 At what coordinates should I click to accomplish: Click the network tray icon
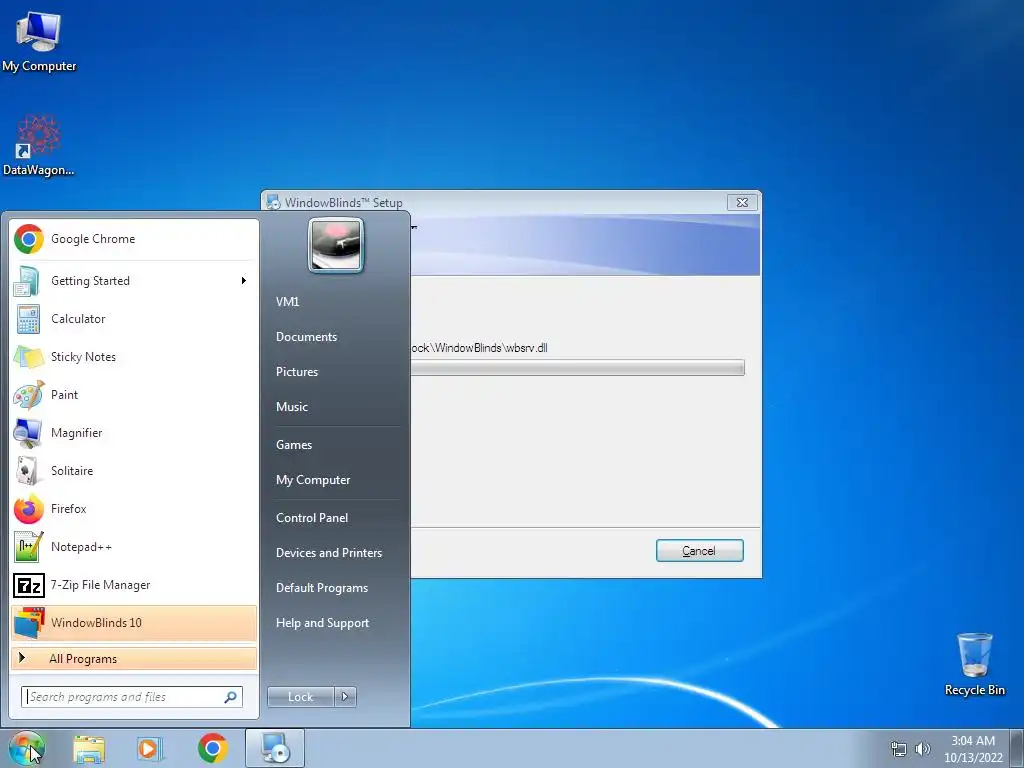[899, 749]
